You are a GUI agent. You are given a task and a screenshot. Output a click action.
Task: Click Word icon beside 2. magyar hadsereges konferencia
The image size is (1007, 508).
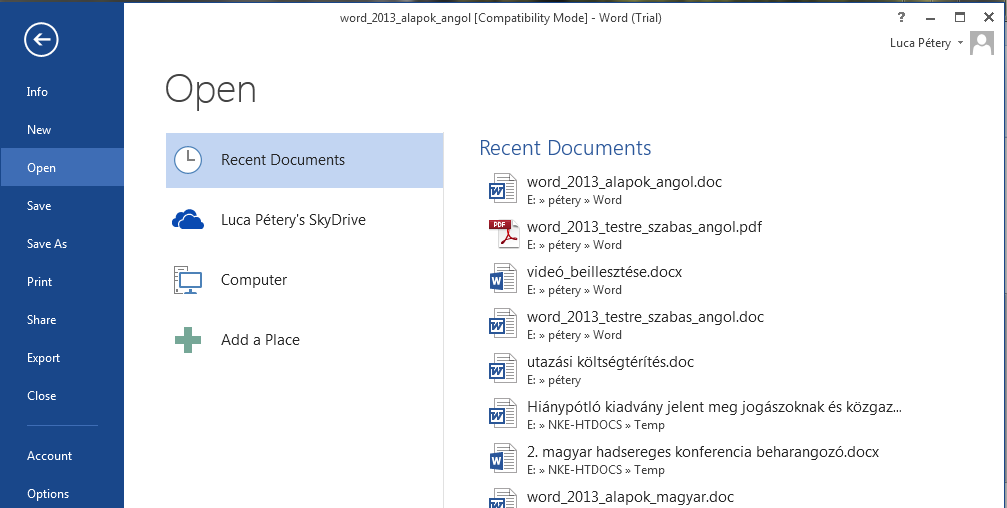pos(502,459)
